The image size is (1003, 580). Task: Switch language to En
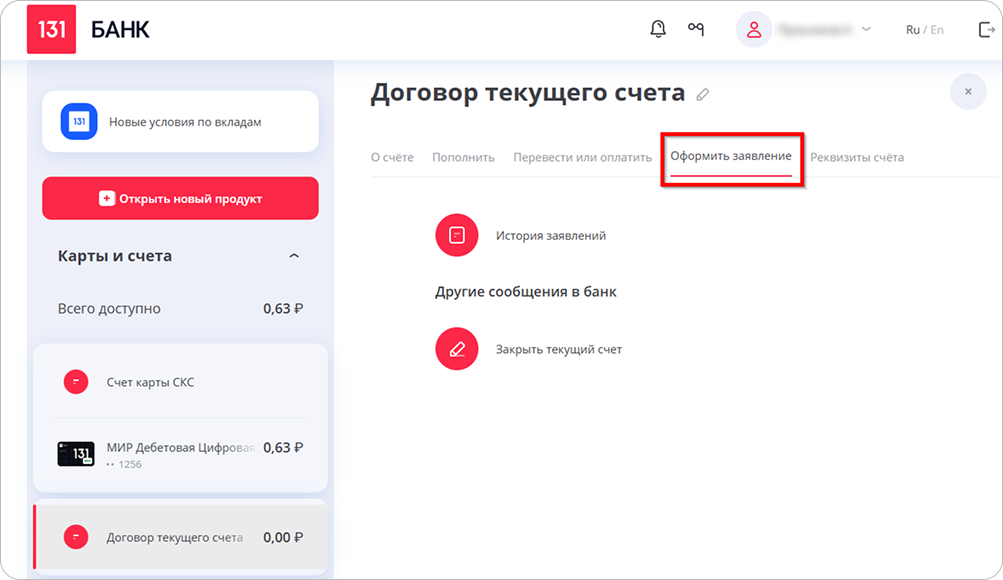(937, 30)
